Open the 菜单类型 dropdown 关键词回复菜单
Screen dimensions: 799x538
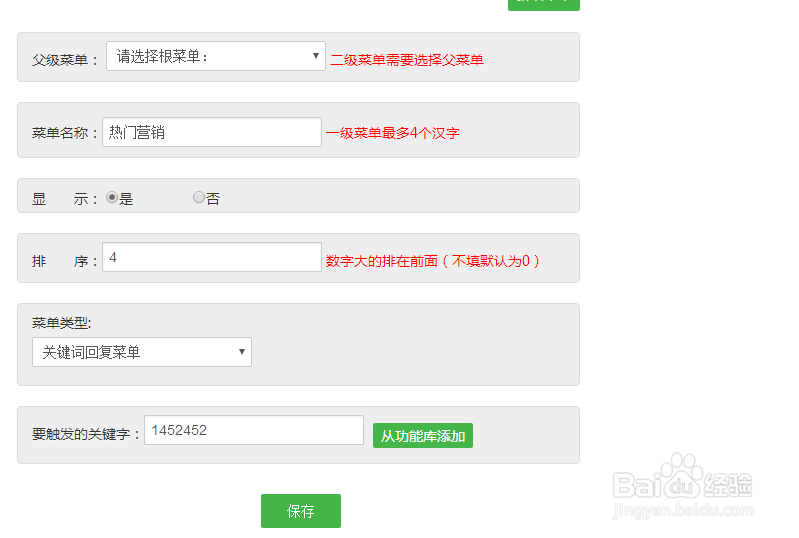pyautogui.click(x=142, y=352)
